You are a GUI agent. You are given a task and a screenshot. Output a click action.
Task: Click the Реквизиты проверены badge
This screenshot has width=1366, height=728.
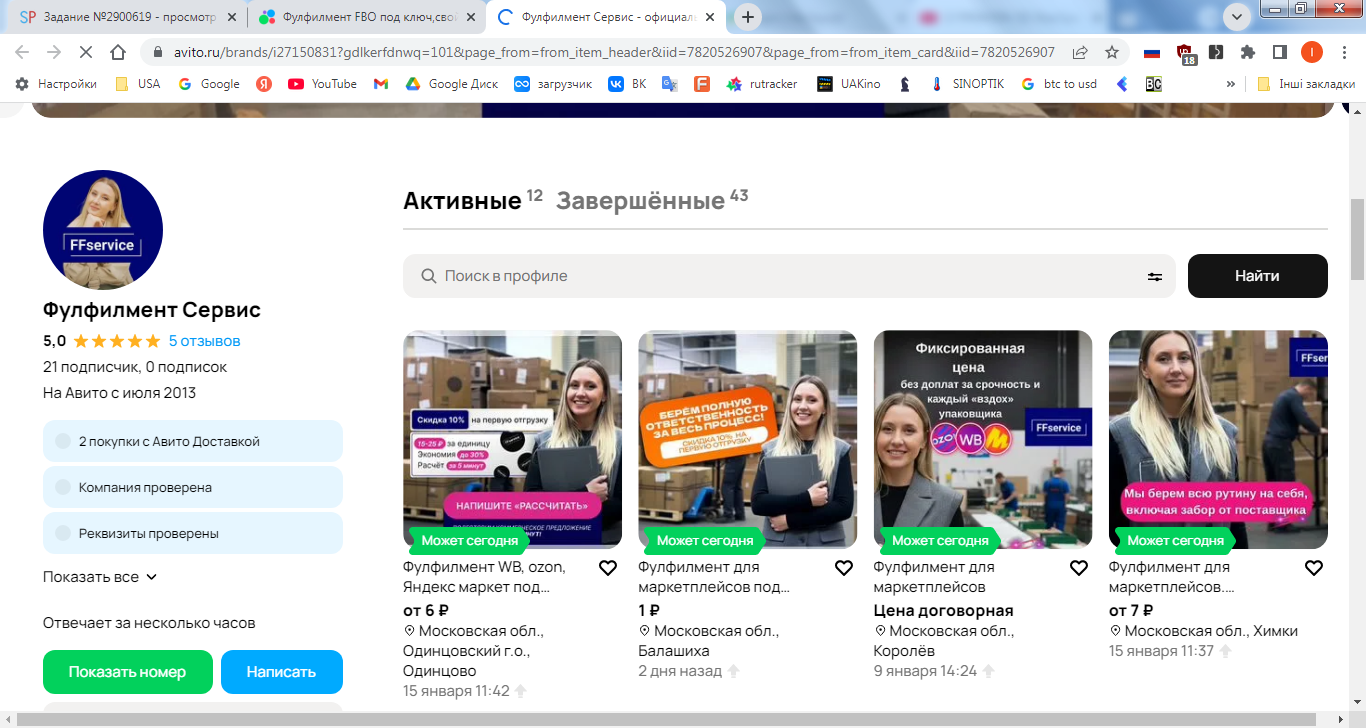[193, 533]
